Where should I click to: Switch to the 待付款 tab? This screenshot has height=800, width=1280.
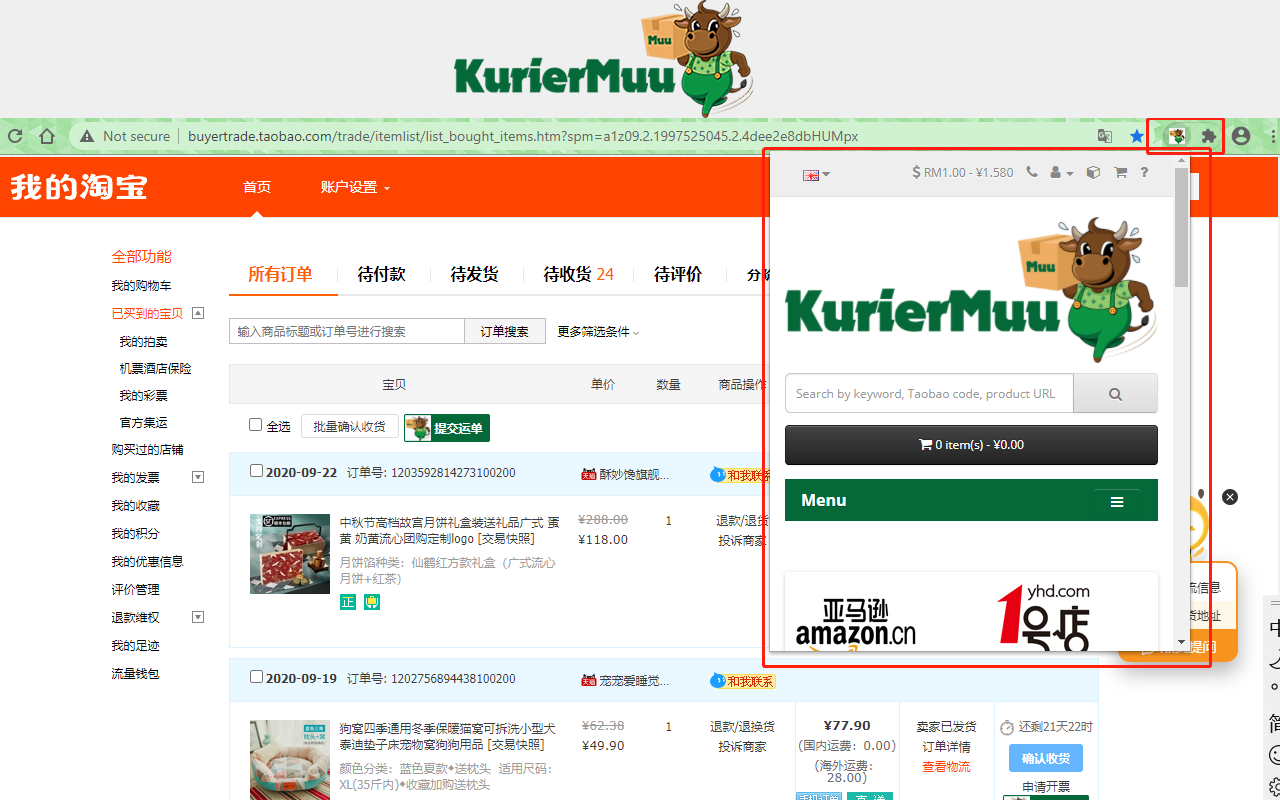click(382, 274)
